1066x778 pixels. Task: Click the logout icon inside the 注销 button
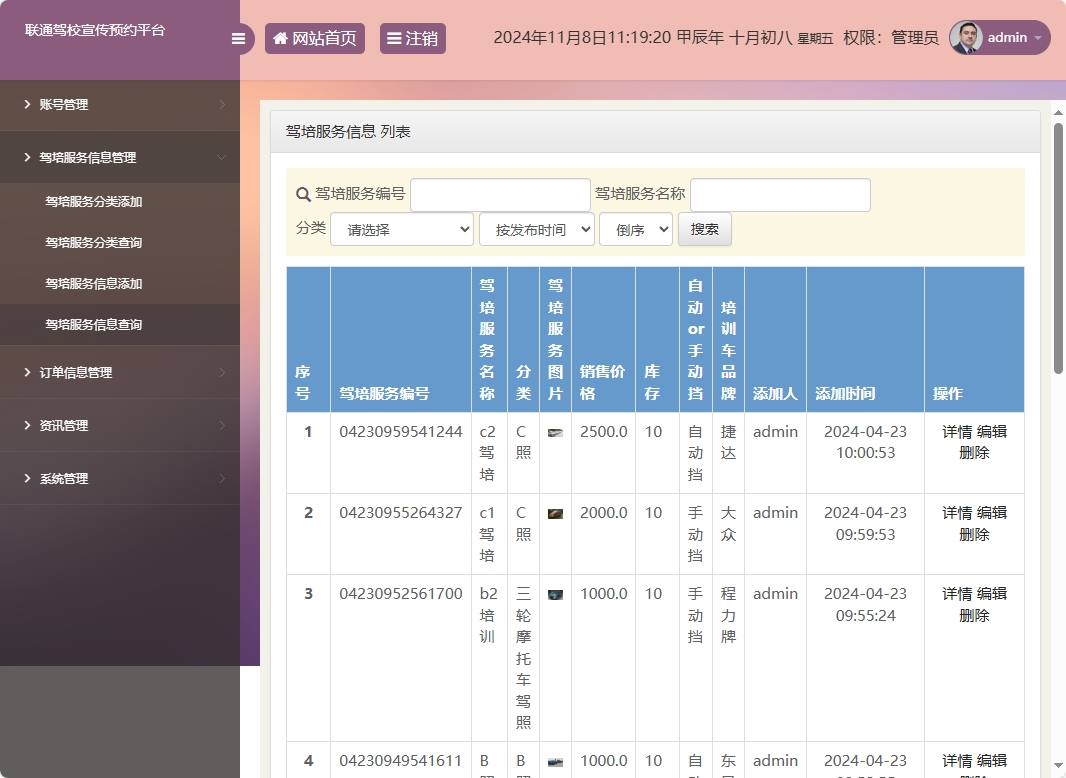[x=392, y=38]
